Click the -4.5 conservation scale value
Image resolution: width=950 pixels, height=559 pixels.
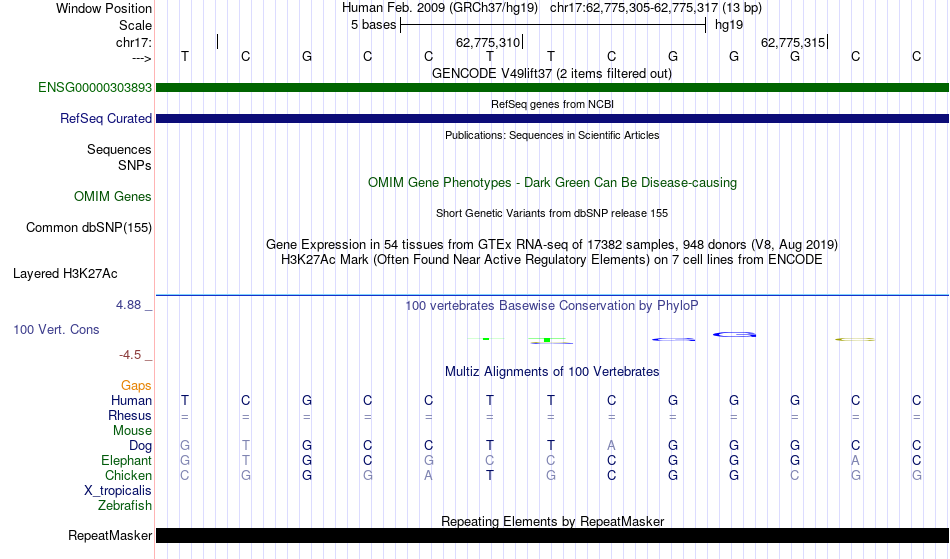pyautogui.click(x=130, y=354)
